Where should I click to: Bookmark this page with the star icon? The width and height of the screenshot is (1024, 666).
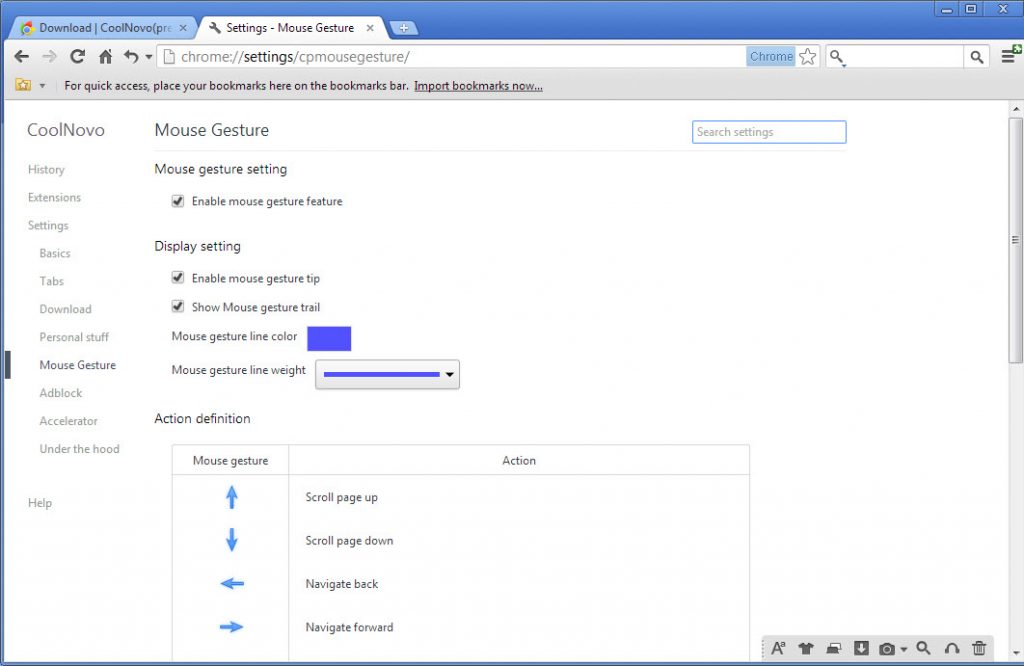click(x=808, y=57)
